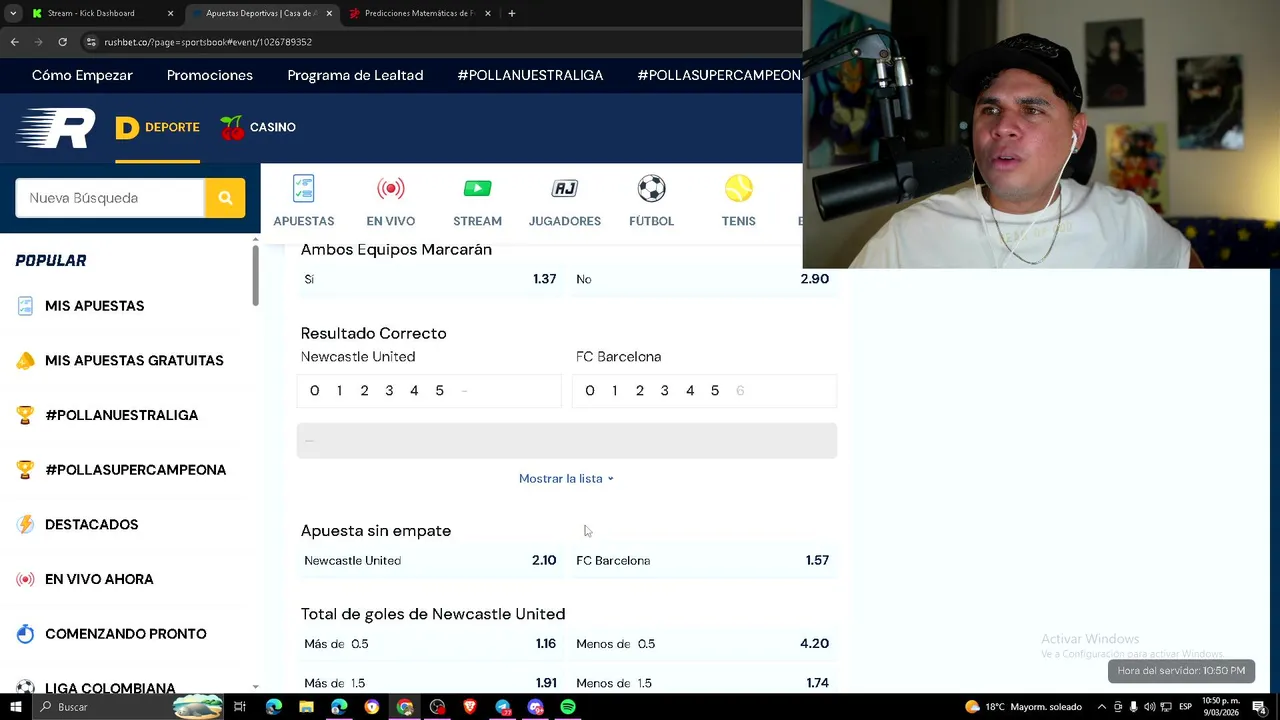Pick FC Barcelona score 4
The width and height of the screenshot is (1280, 720).
click(689, 391)
